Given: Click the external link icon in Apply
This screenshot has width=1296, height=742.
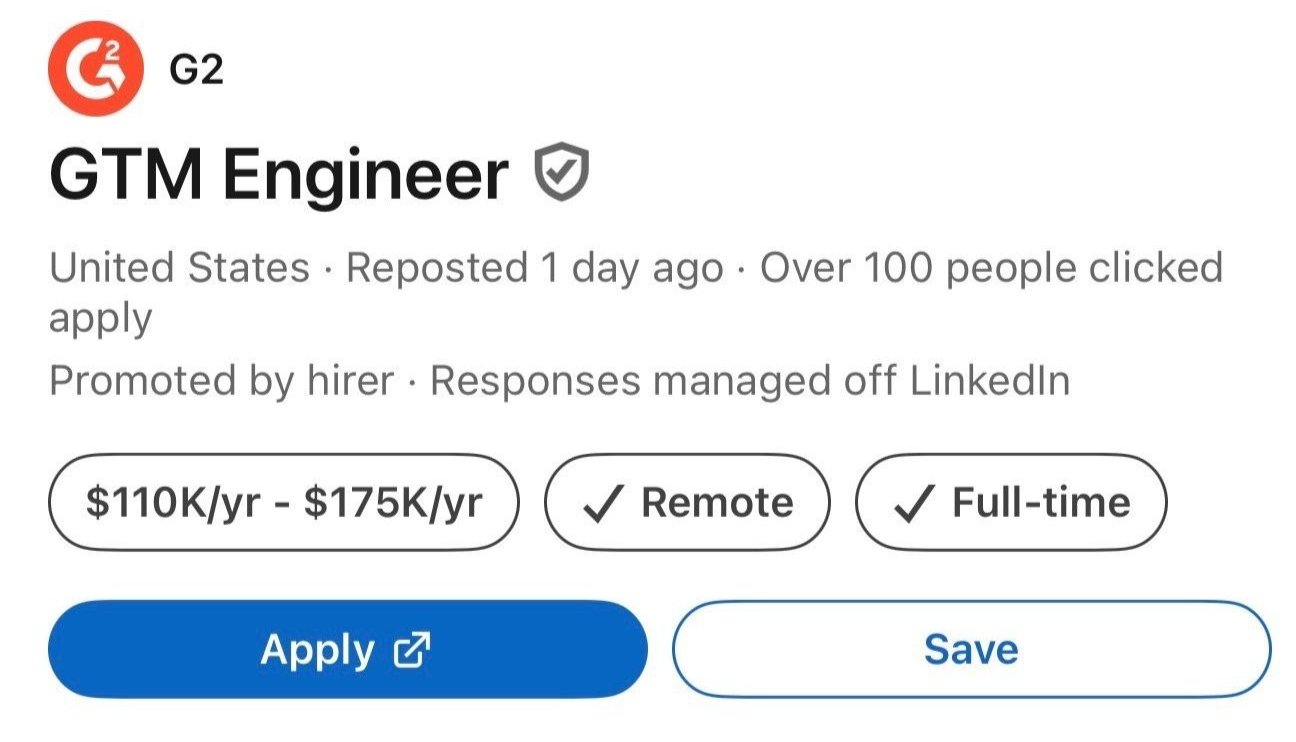Looking at the screenshot, I should (412, 651).
